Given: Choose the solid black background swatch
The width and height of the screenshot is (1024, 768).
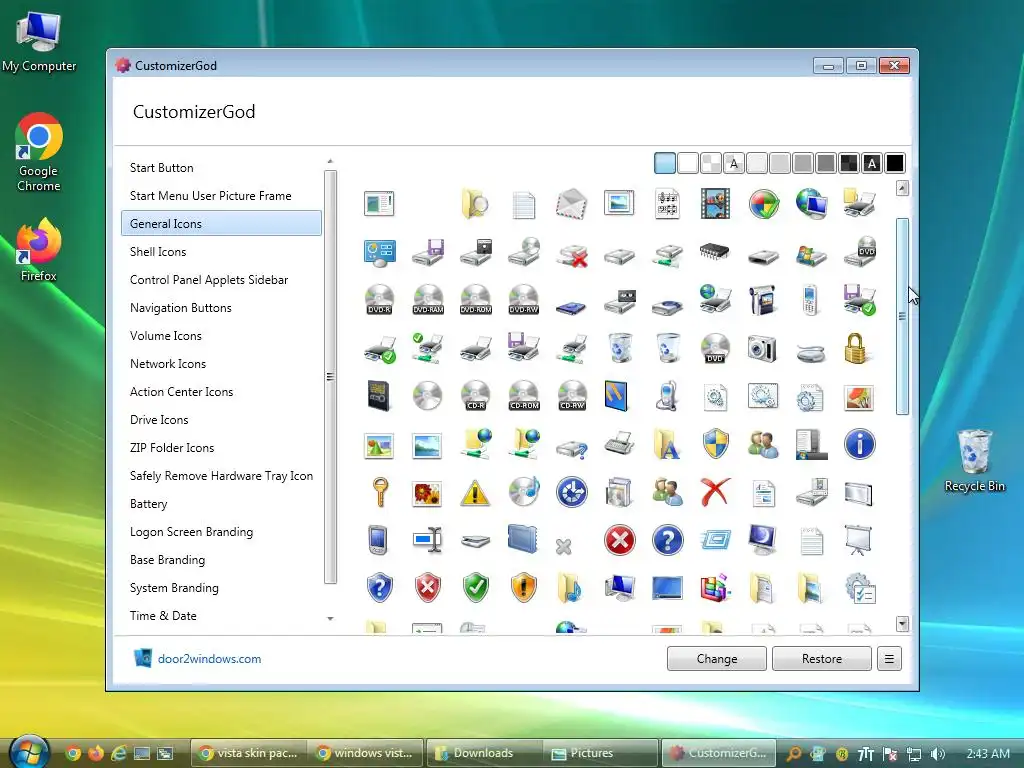Looking at the screenshot, I should tap(895, 163).
